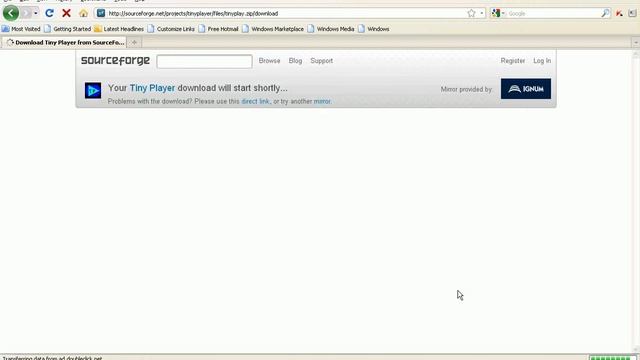Reload the page with the blue refresh icon
Viewport: 640px width, 360px height.
click(x=49, y=13)
